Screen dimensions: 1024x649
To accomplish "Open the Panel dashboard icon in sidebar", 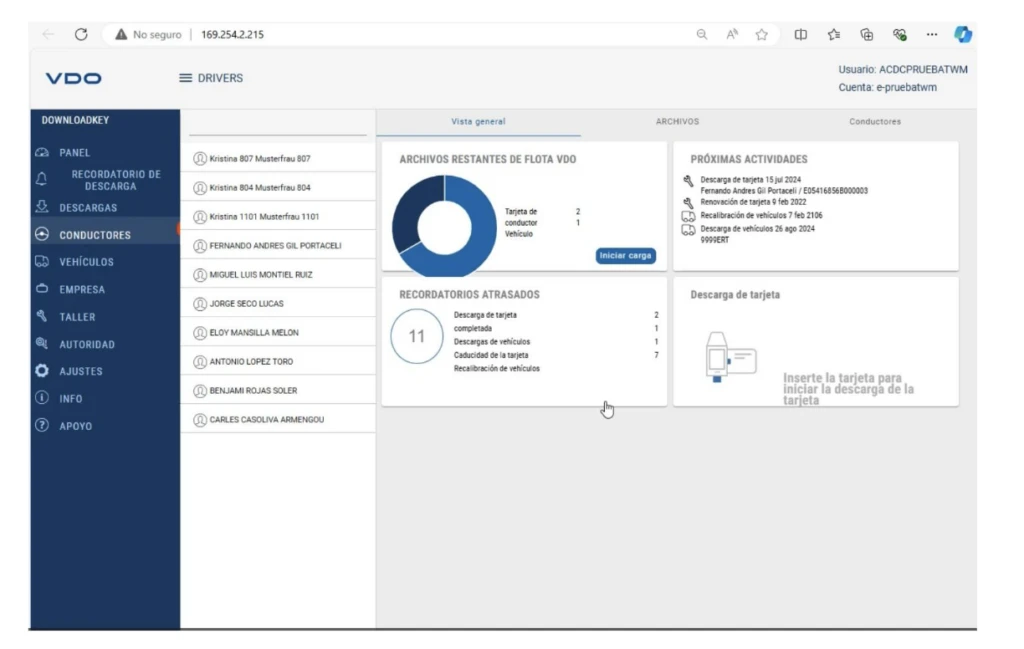I will click(42, 152).
